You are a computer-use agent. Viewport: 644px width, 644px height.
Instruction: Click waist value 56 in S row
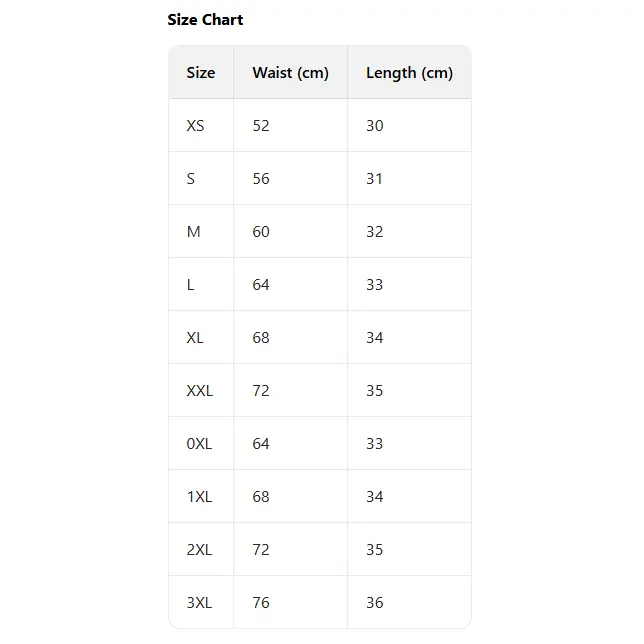[261, 178]
